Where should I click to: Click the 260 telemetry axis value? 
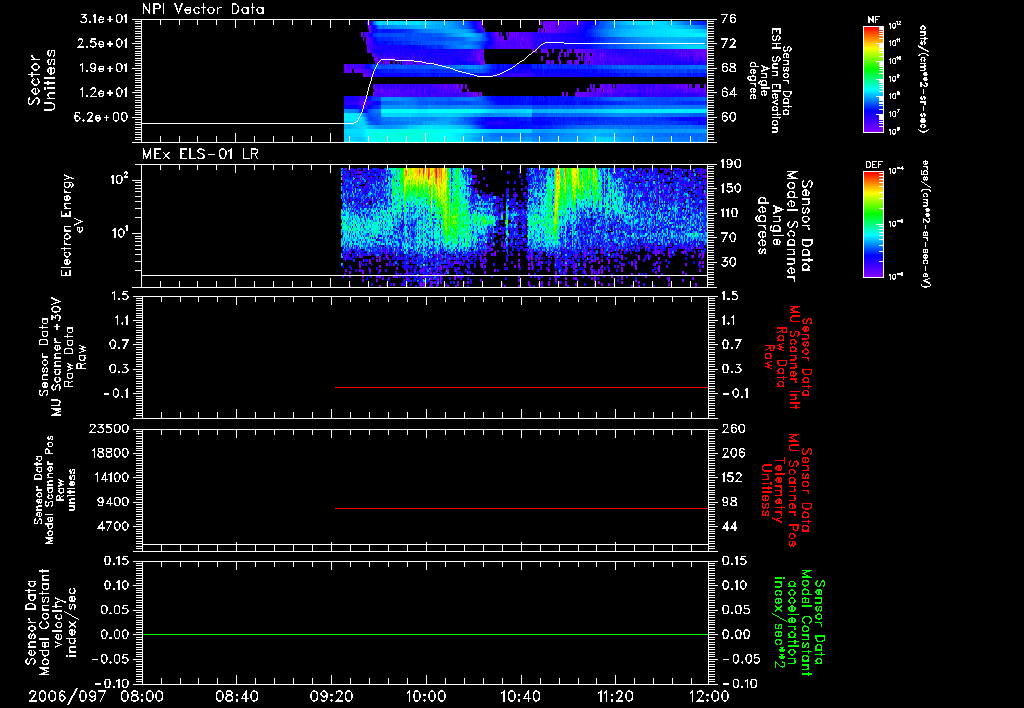click(733, 428)
